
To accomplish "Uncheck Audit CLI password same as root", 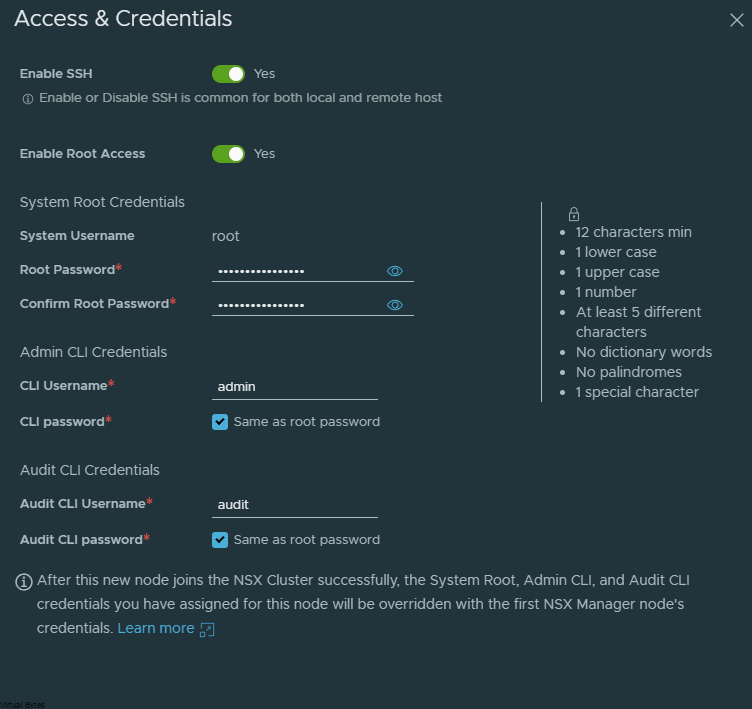I will tap(220, 540).
